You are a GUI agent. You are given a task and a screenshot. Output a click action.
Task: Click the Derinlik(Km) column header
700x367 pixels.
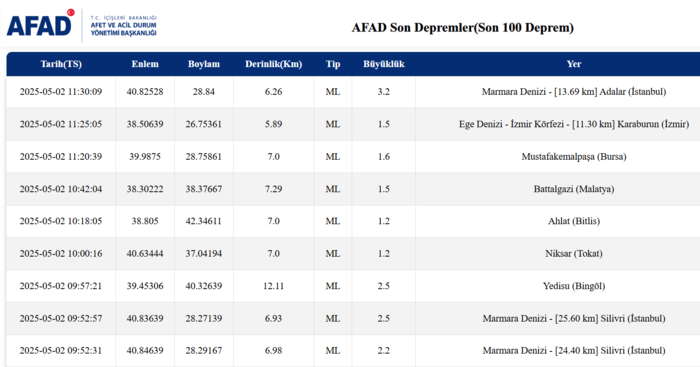273,64
